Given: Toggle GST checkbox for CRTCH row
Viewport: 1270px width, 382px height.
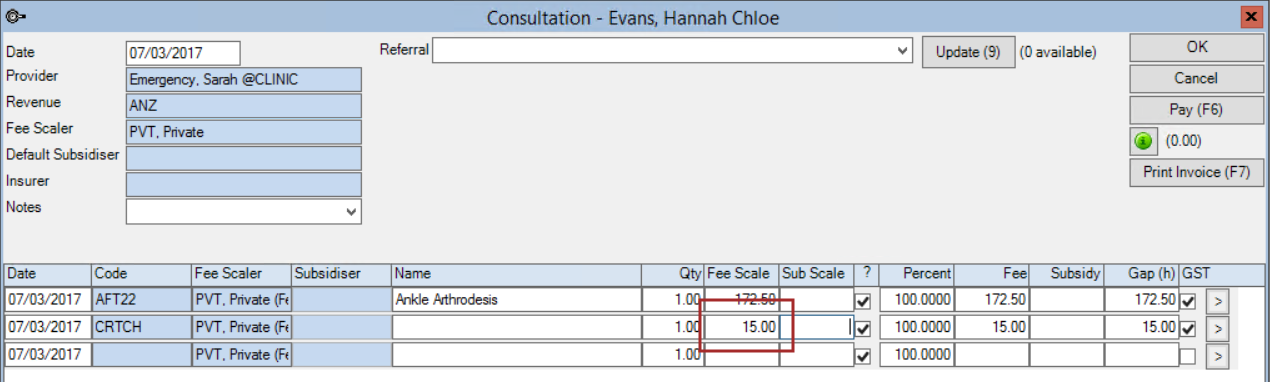Looking at the screenshot, I should 1188,327.
